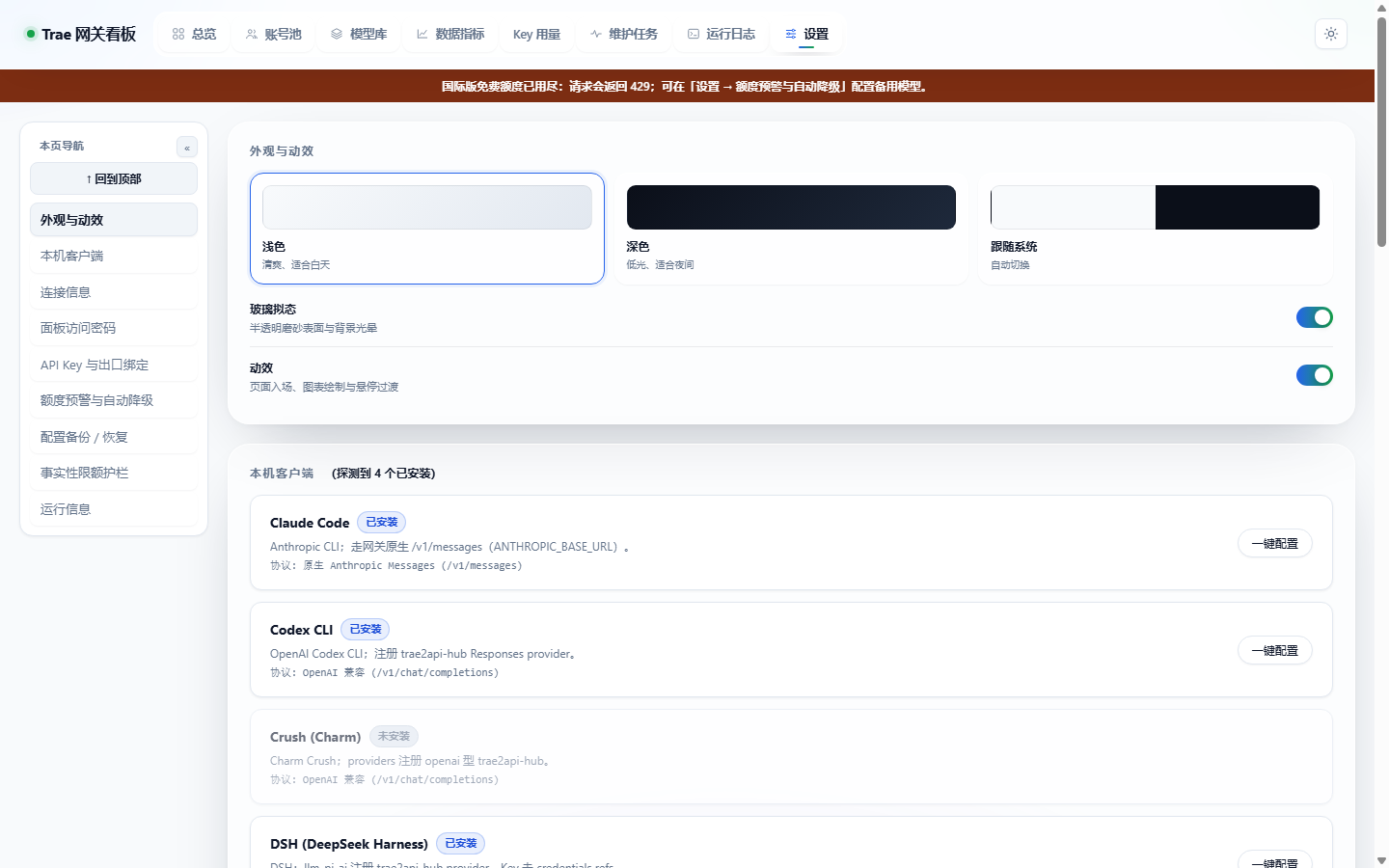
Task: Select the 深色 dark theme card
Action: pos(791,229)
